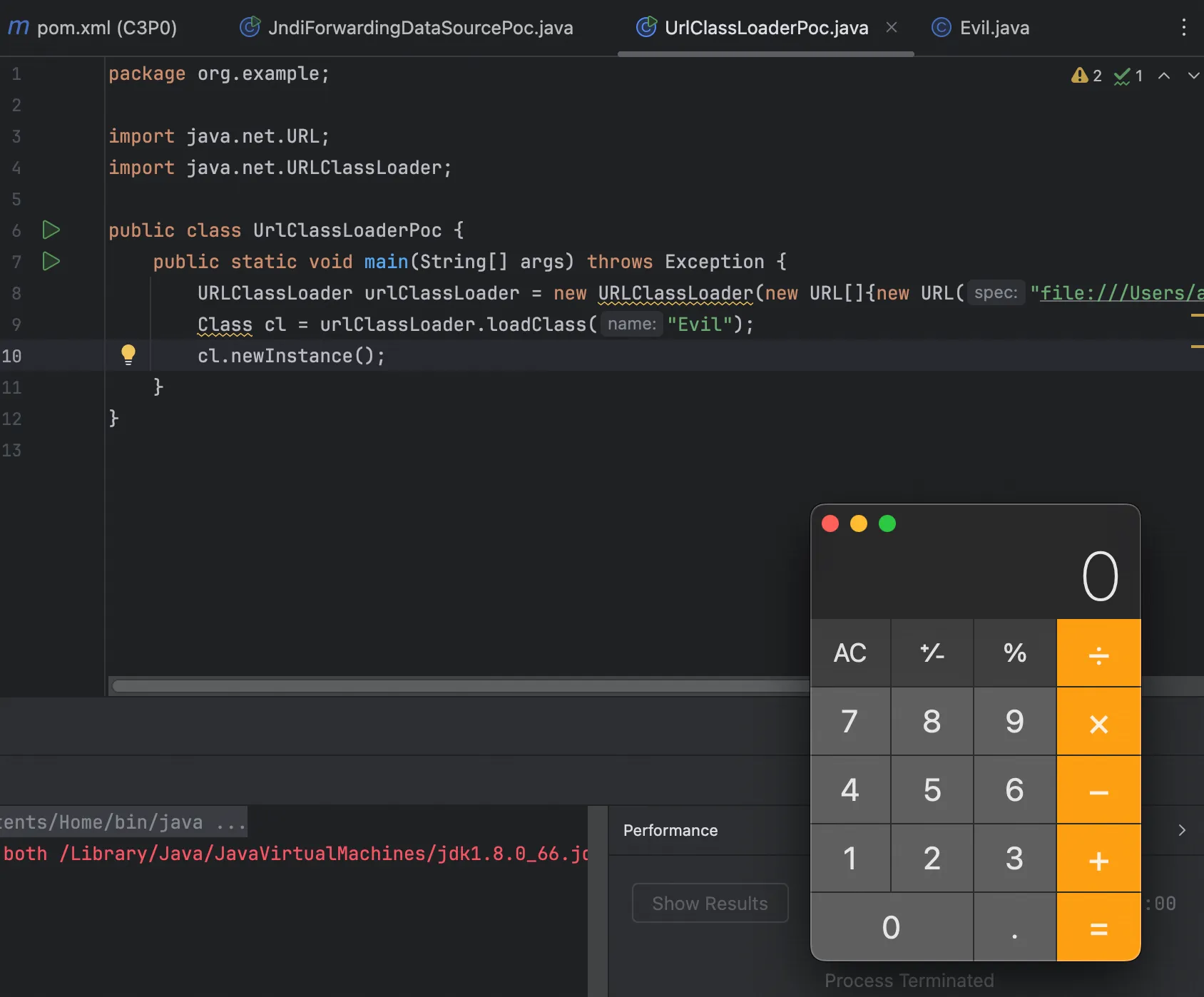The height and width of the screenshot is (997, 1204).
Task: Click the run gutter icon beside class declaration
Action: (x=51, y=230)
